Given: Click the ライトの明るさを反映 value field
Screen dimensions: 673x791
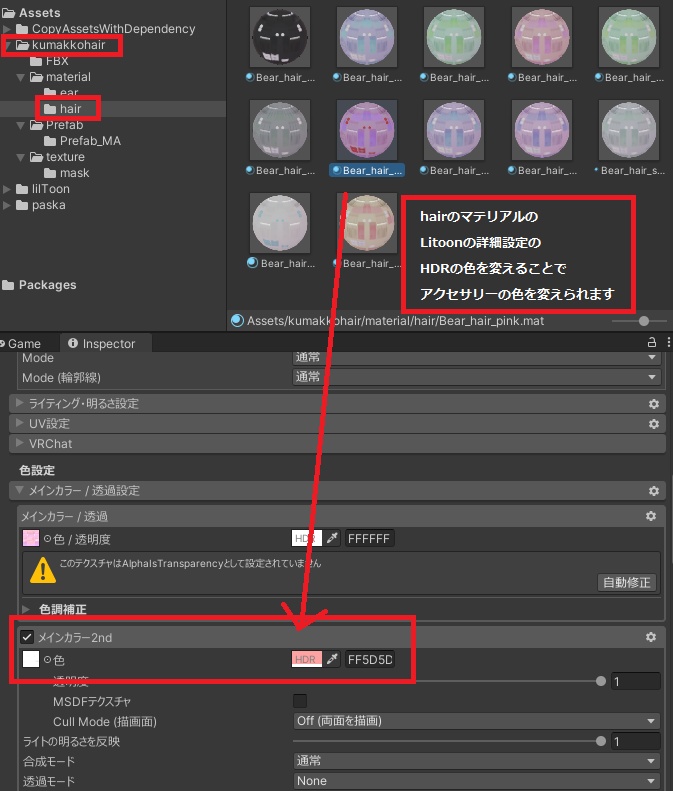Looking at the screenshot, I should click(x=636, y=741).
